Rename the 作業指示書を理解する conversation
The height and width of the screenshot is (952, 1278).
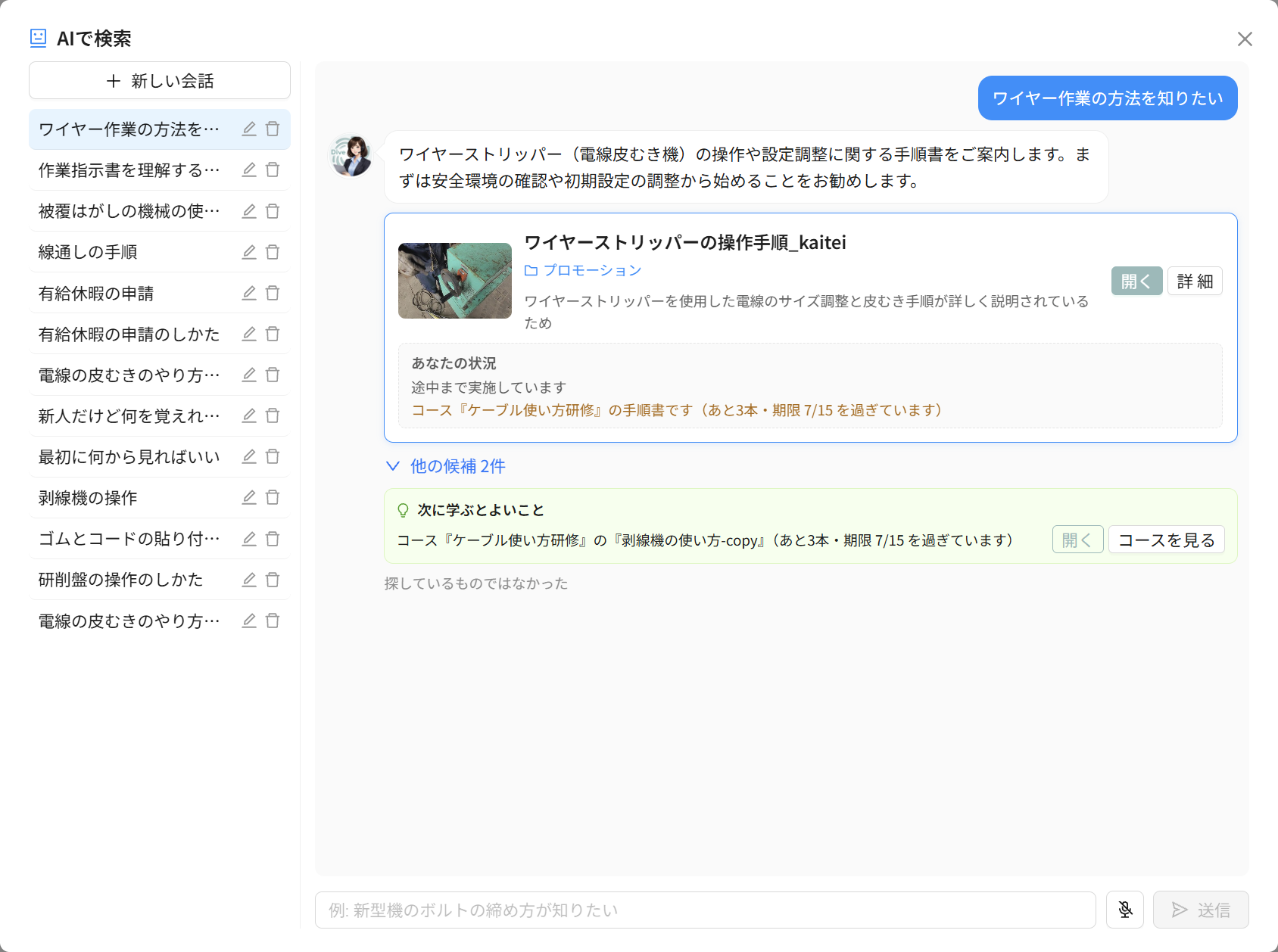point(249,170)
